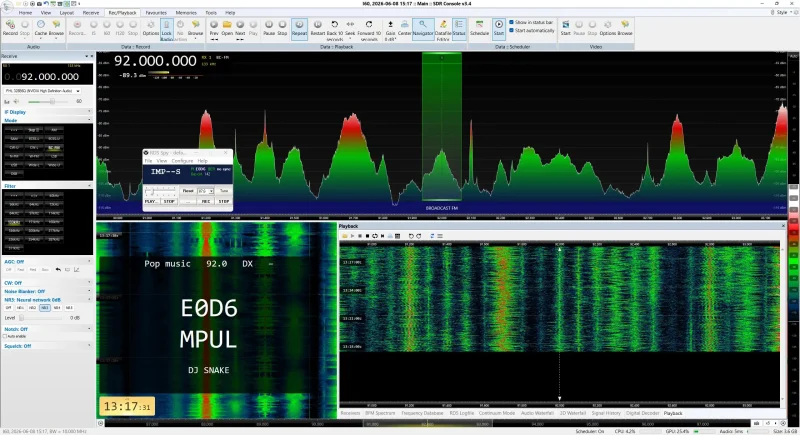Expand the Noise Blanker: Off section

[x=89, y=291]
